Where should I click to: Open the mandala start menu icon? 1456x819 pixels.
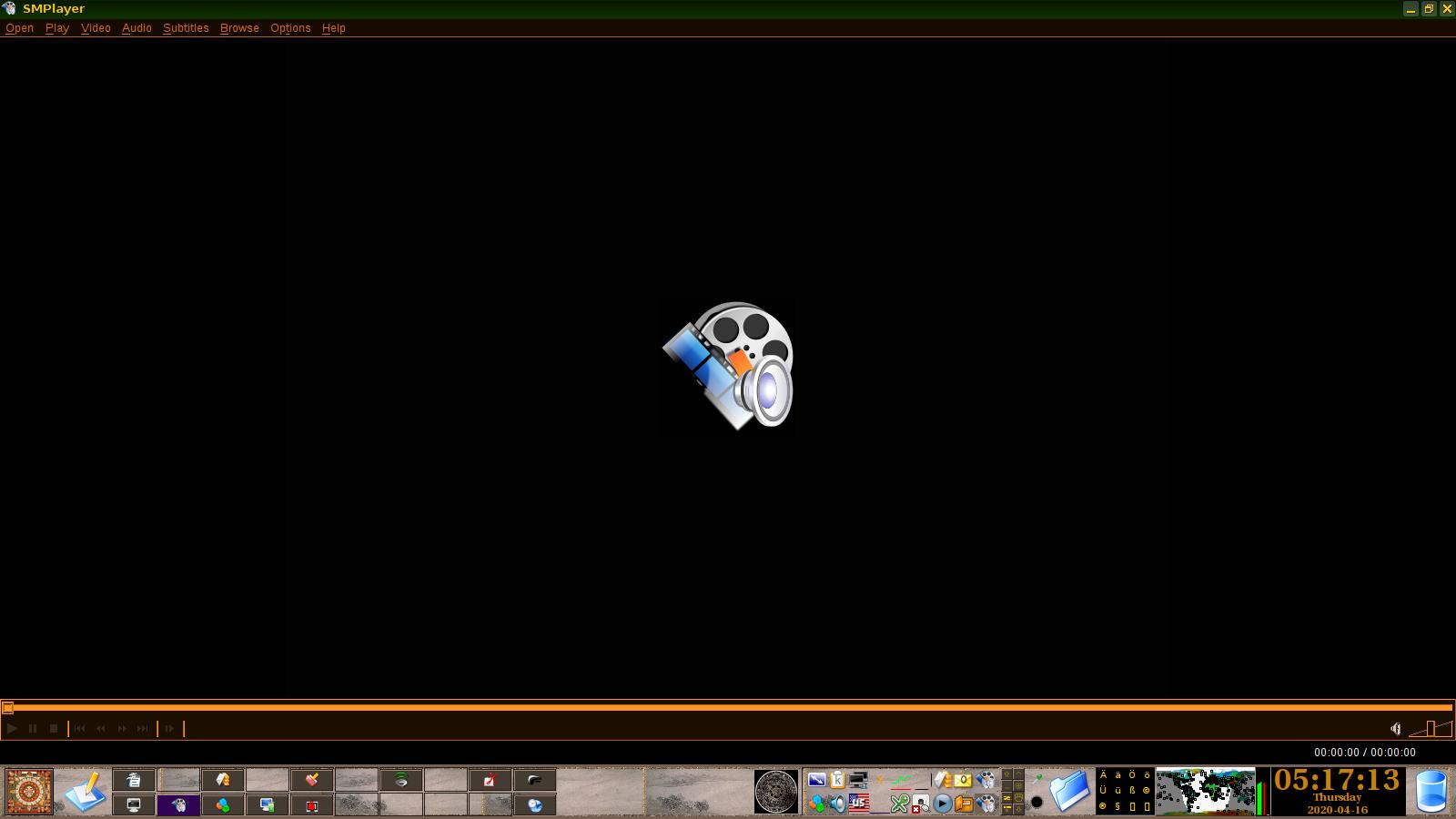(29, 792)
